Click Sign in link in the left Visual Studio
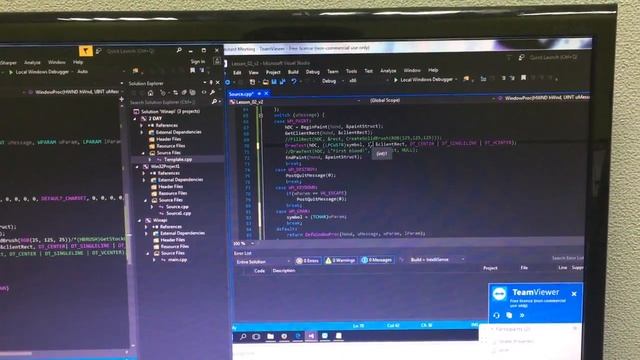 pos(198,62)
